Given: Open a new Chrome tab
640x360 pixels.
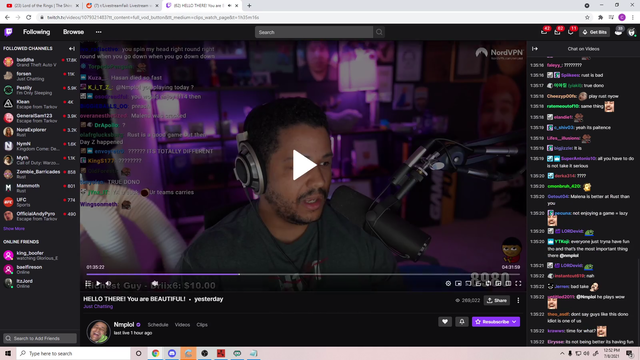Looking at the screenshot, I should point(249,6).
